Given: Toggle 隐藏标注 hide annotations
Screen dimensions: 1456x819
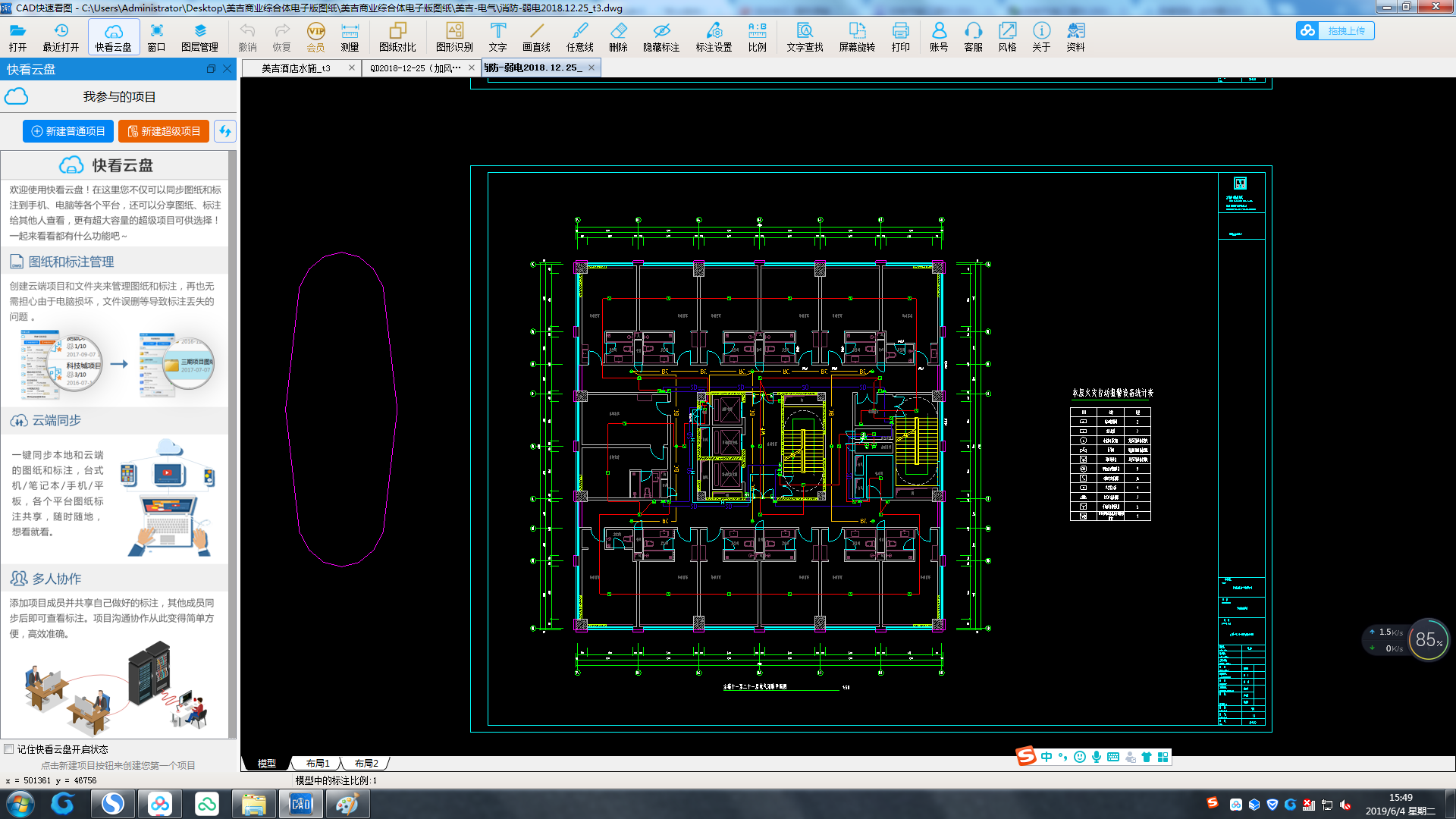Looking at the screenshot, I should pos(661,36).
